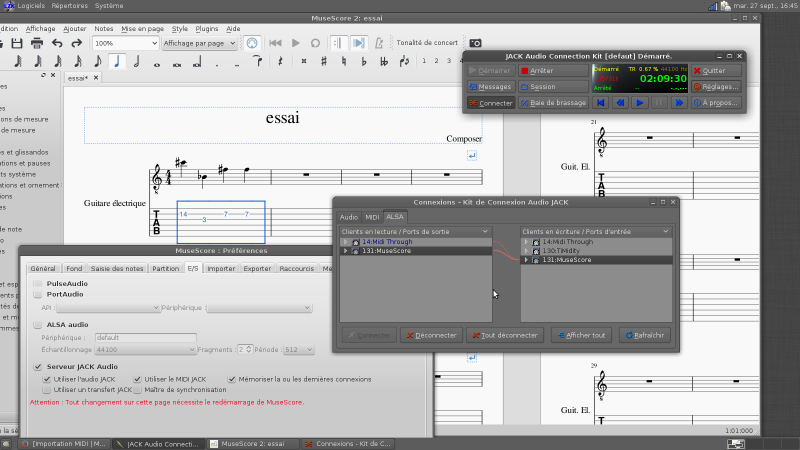This screenshot has width=800, height=450.
Task: Uncheck Utiliser le MIDI JACK option
Action: point(136,379)
